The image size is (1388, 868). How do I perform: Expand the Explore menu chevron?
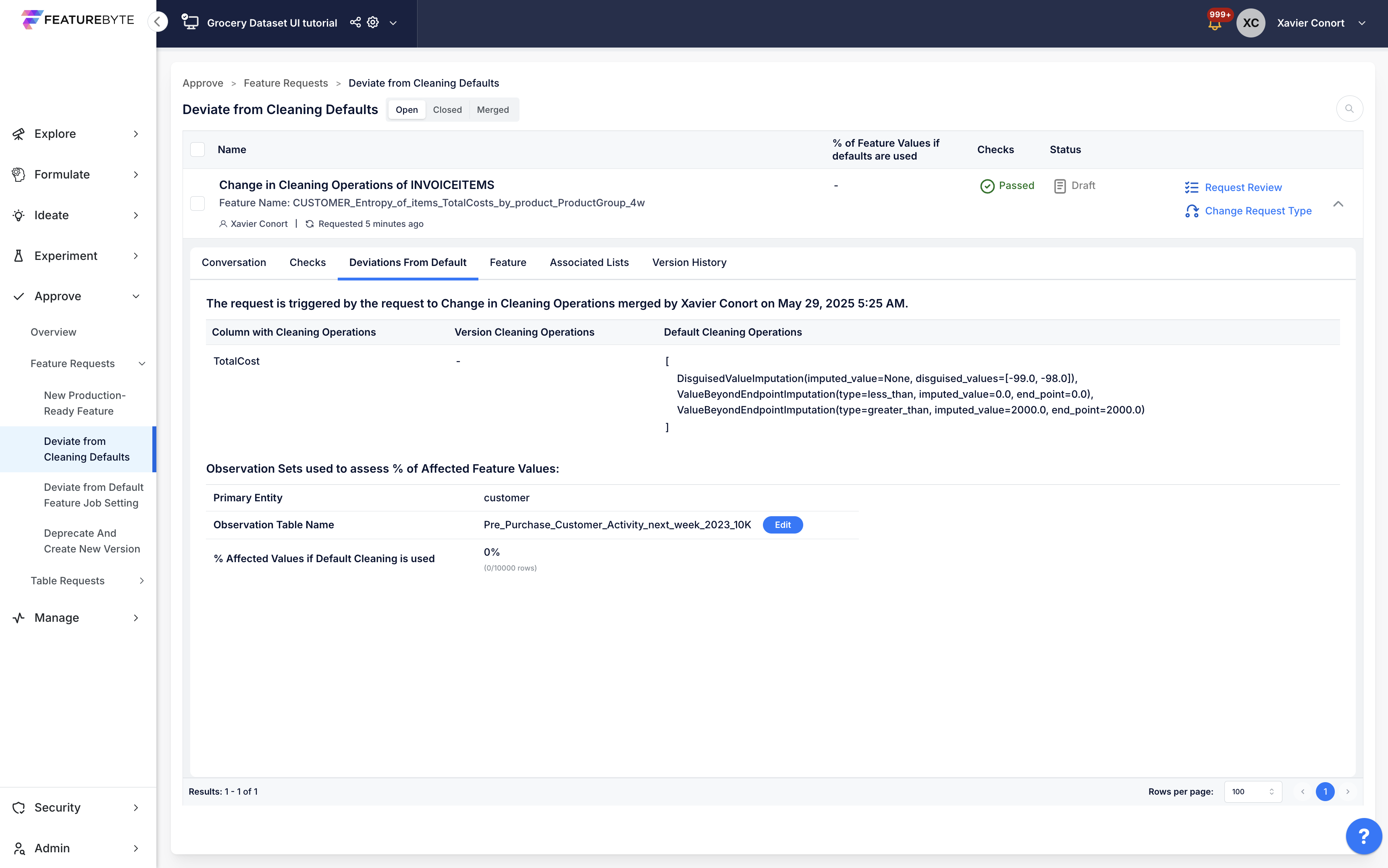click(136, 134)
